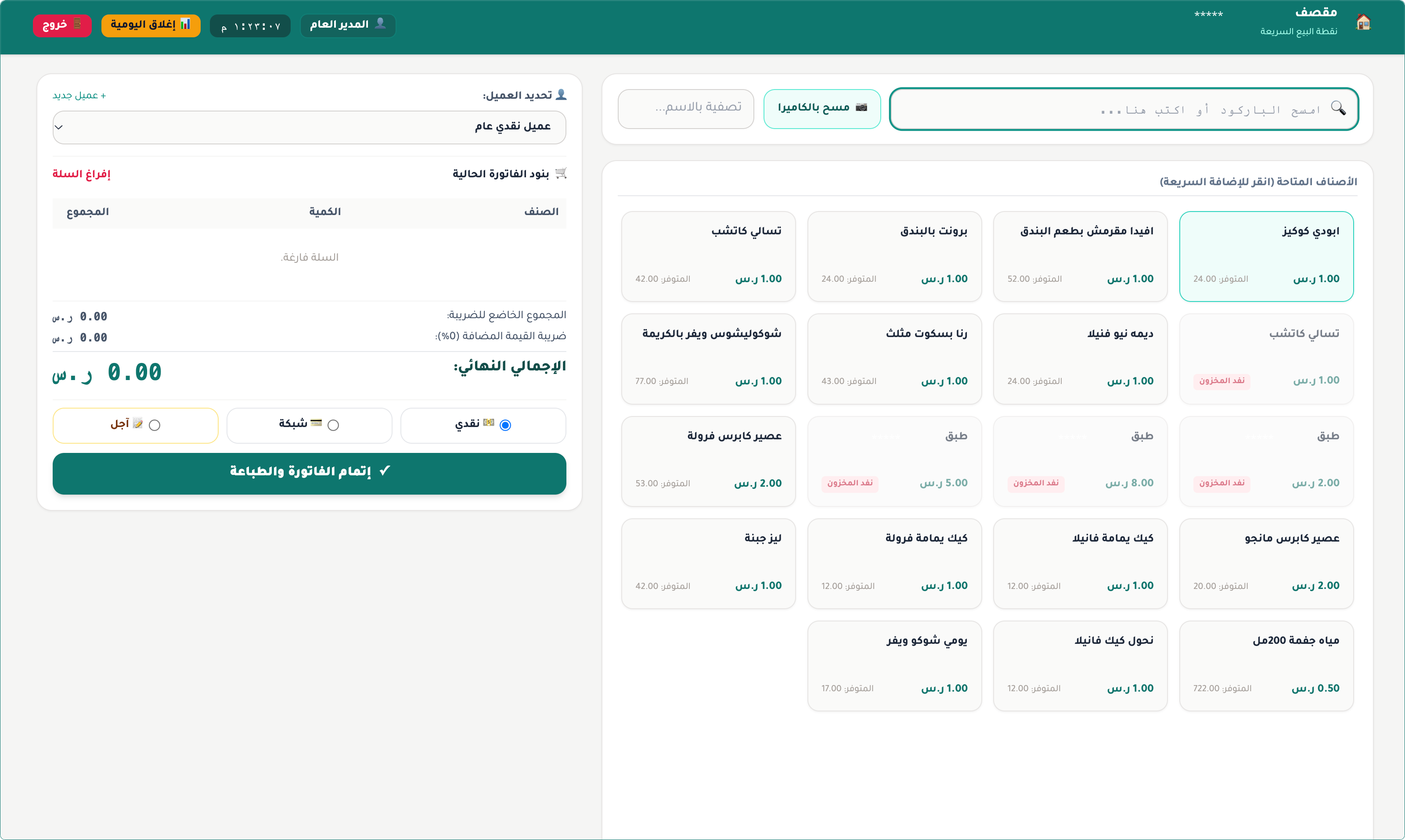Add نحول كيك فانيلا product card
1405x840 pixels.
point(1080,666)
